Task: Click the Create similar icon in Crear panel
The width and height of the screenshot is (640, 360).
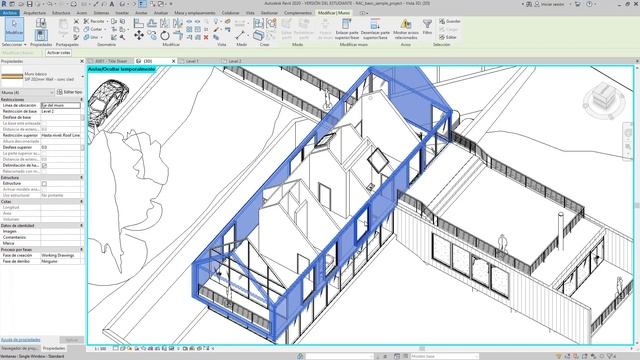Action: tap(258, 36)
